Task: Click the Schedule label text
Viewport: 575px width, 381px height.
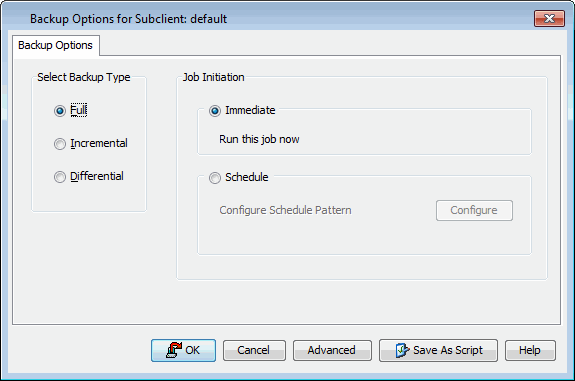Action: (x=247, y=177)
